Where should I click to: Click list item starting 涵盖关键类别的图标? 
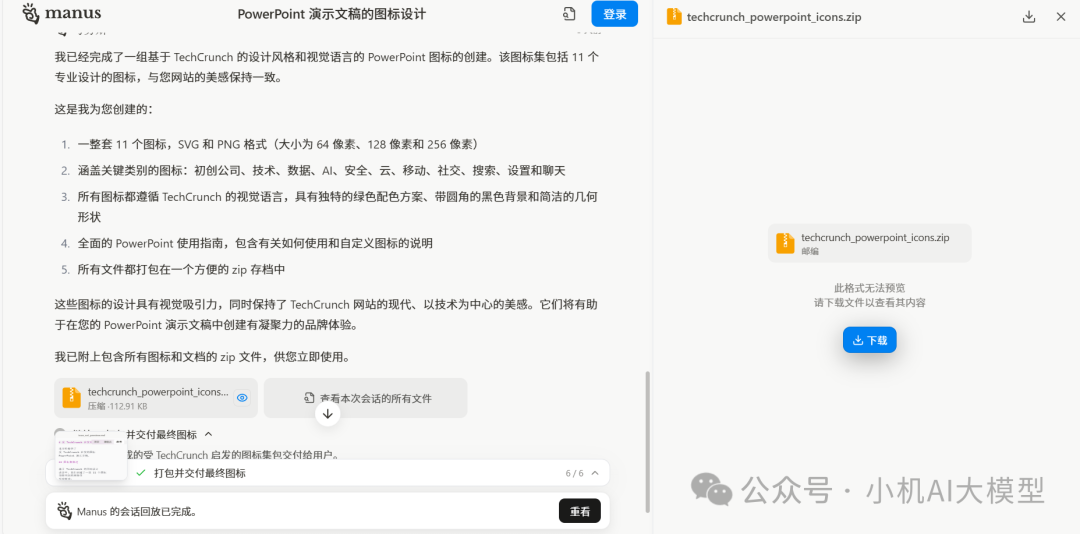pos(321,170)
